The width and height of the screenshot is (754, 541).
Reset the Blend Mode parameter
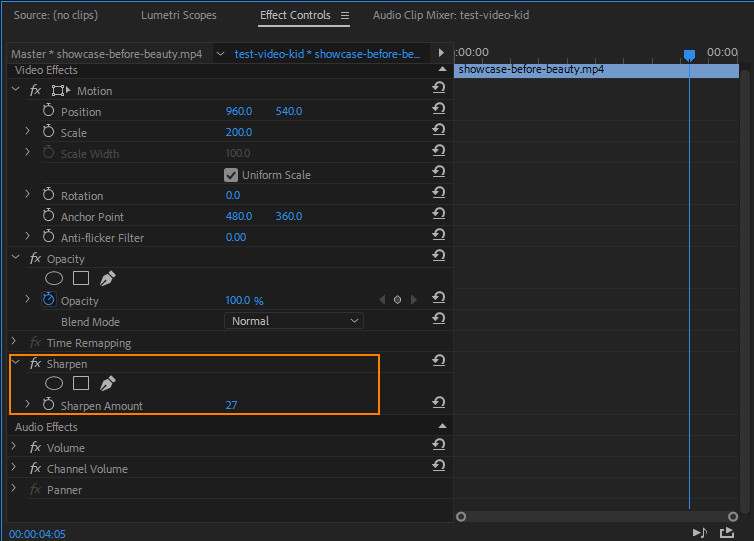[x=439, y=319]
